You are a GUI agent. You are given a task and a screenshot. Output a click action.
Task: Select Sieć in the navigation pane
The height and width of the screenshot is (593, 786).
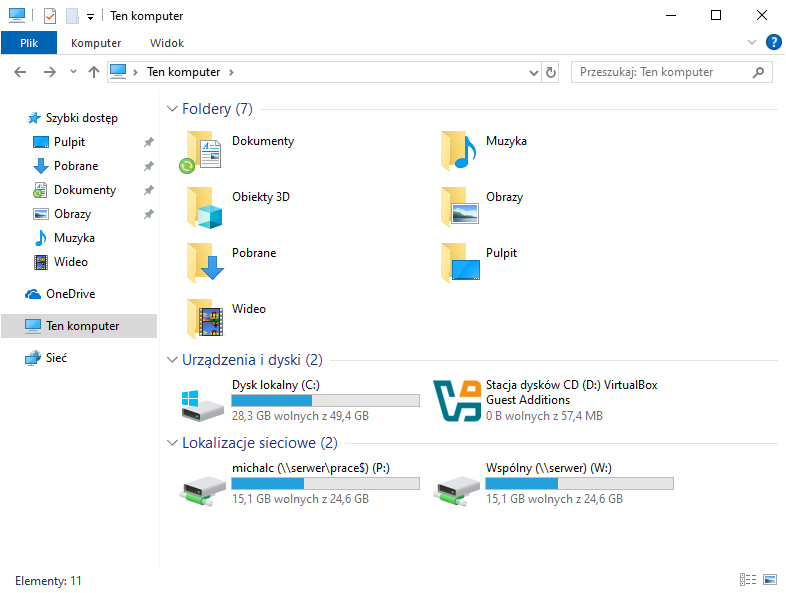tap(56, 358)
